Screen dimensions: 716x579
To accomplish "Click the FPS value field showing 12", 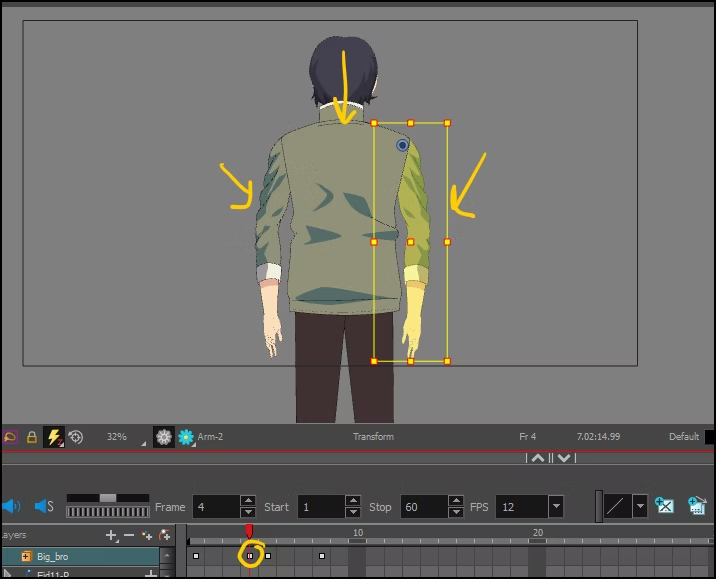I will (522, 507).
